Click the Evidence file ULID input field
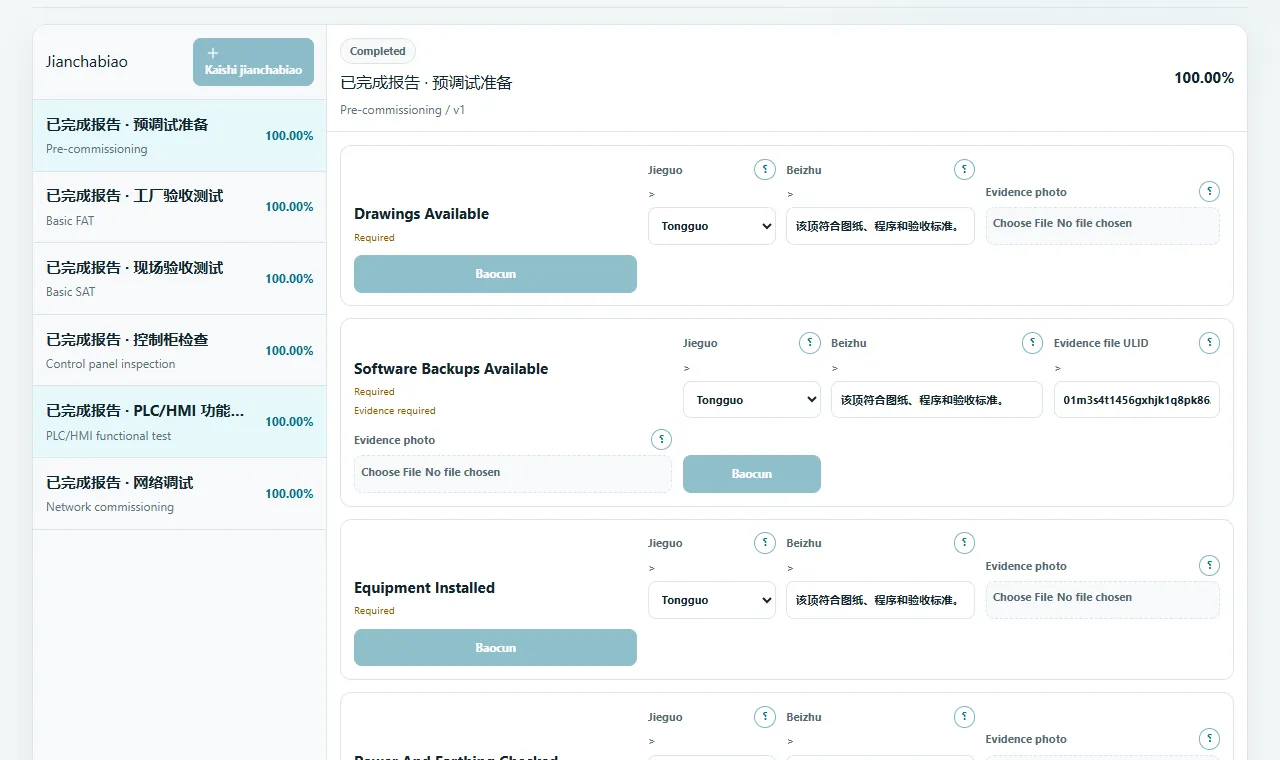This screenshot has height=760, width=1280. click(x=1137, y=400)
